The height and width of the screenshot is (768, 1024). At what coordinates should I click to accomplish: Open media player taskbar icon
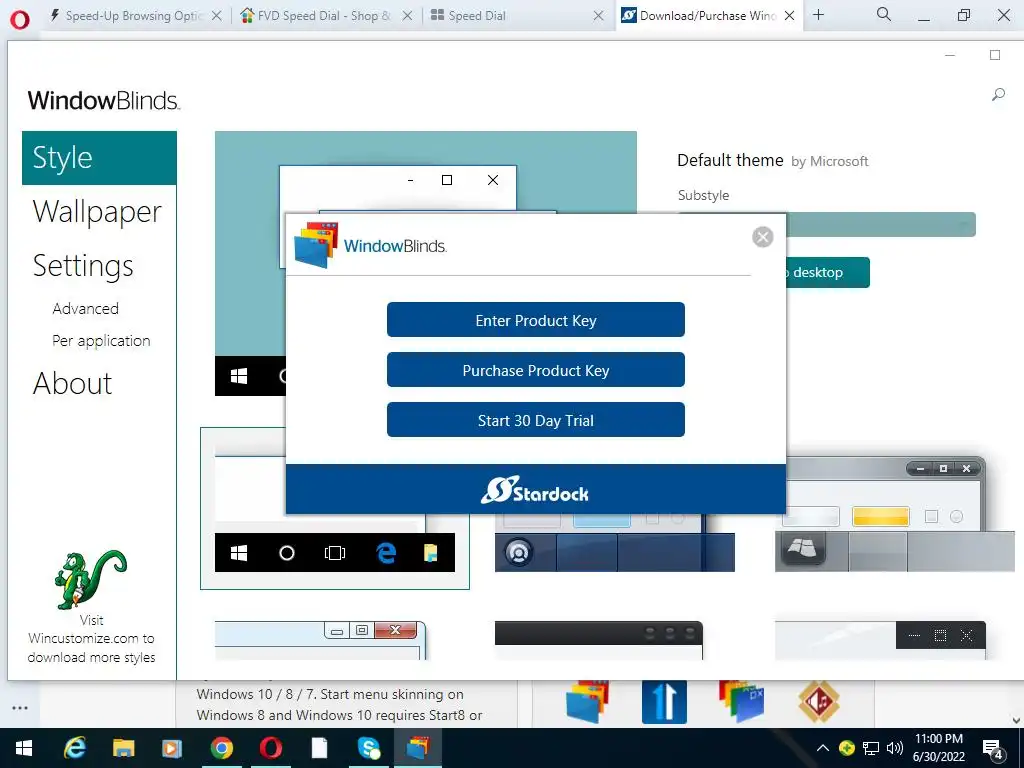[x=172, y=748]
